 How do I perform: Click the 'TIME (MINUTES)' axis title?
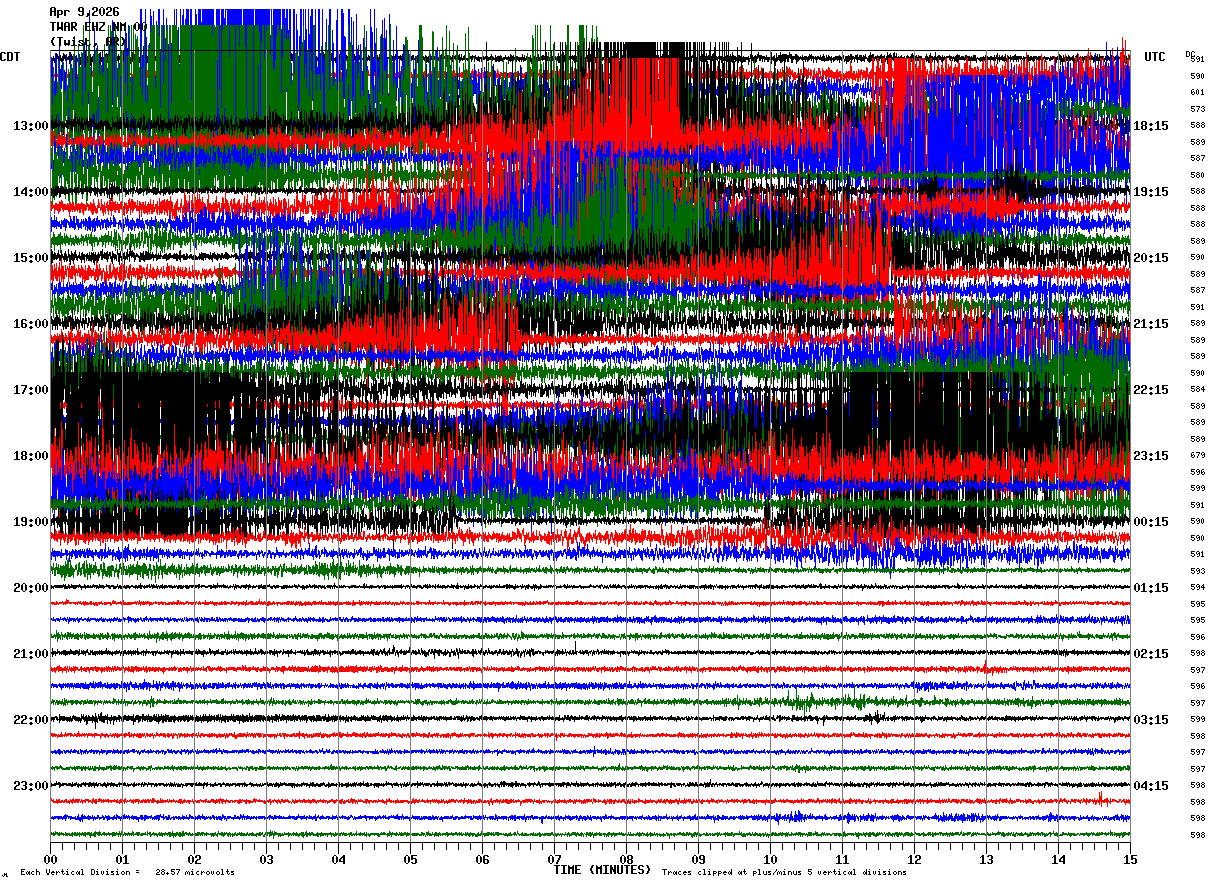click(602, 870)
